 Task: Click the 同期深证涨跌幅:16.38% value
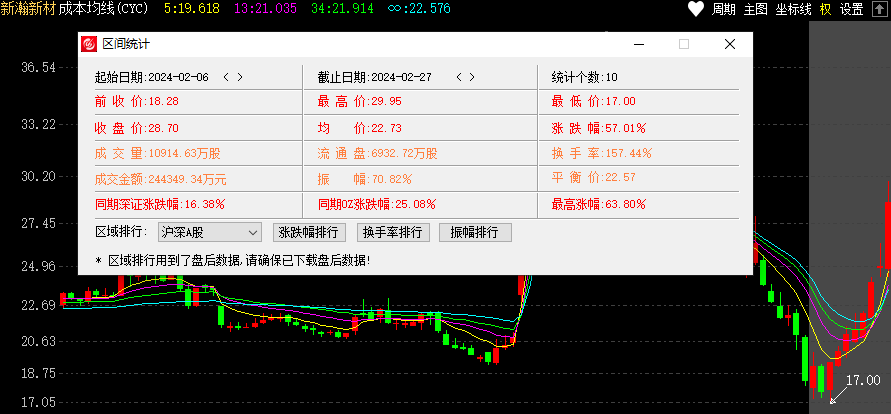pyautogui.click(x=160, y=204)
